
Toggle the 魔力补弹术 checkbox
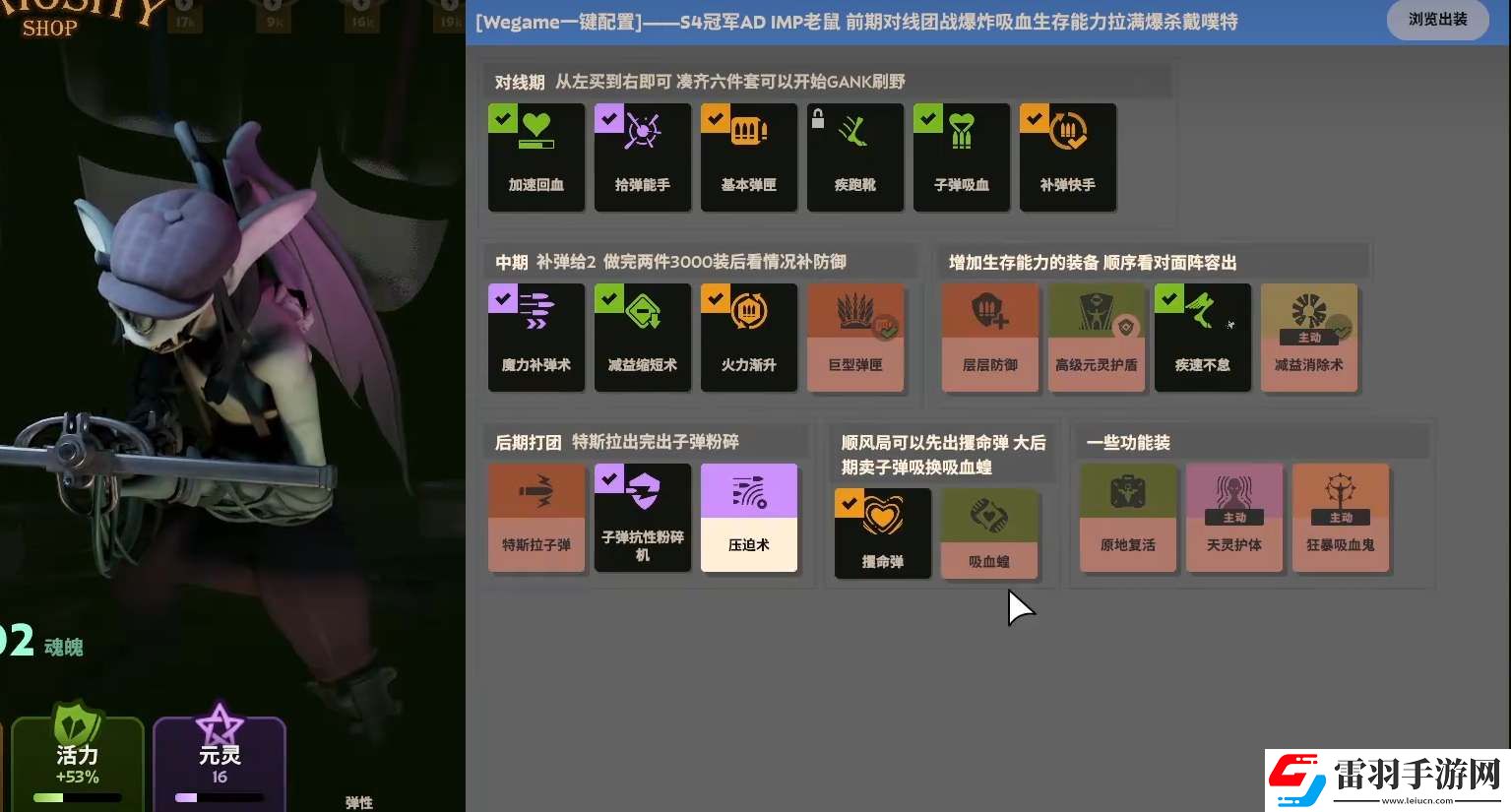point(502,297)
